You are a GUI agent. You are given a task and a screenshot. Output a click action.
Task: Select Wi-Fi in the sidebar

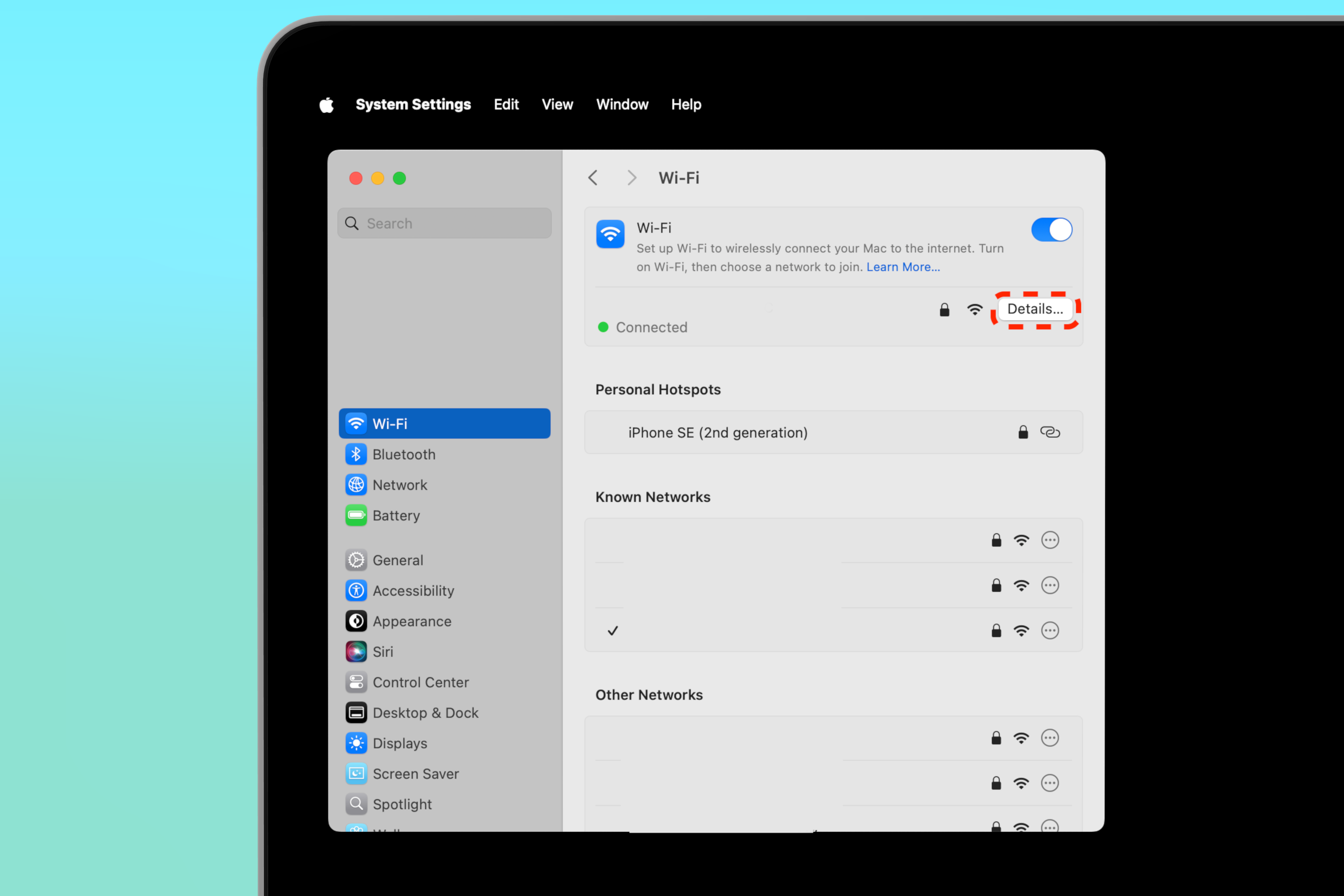[x=444, y=423]
